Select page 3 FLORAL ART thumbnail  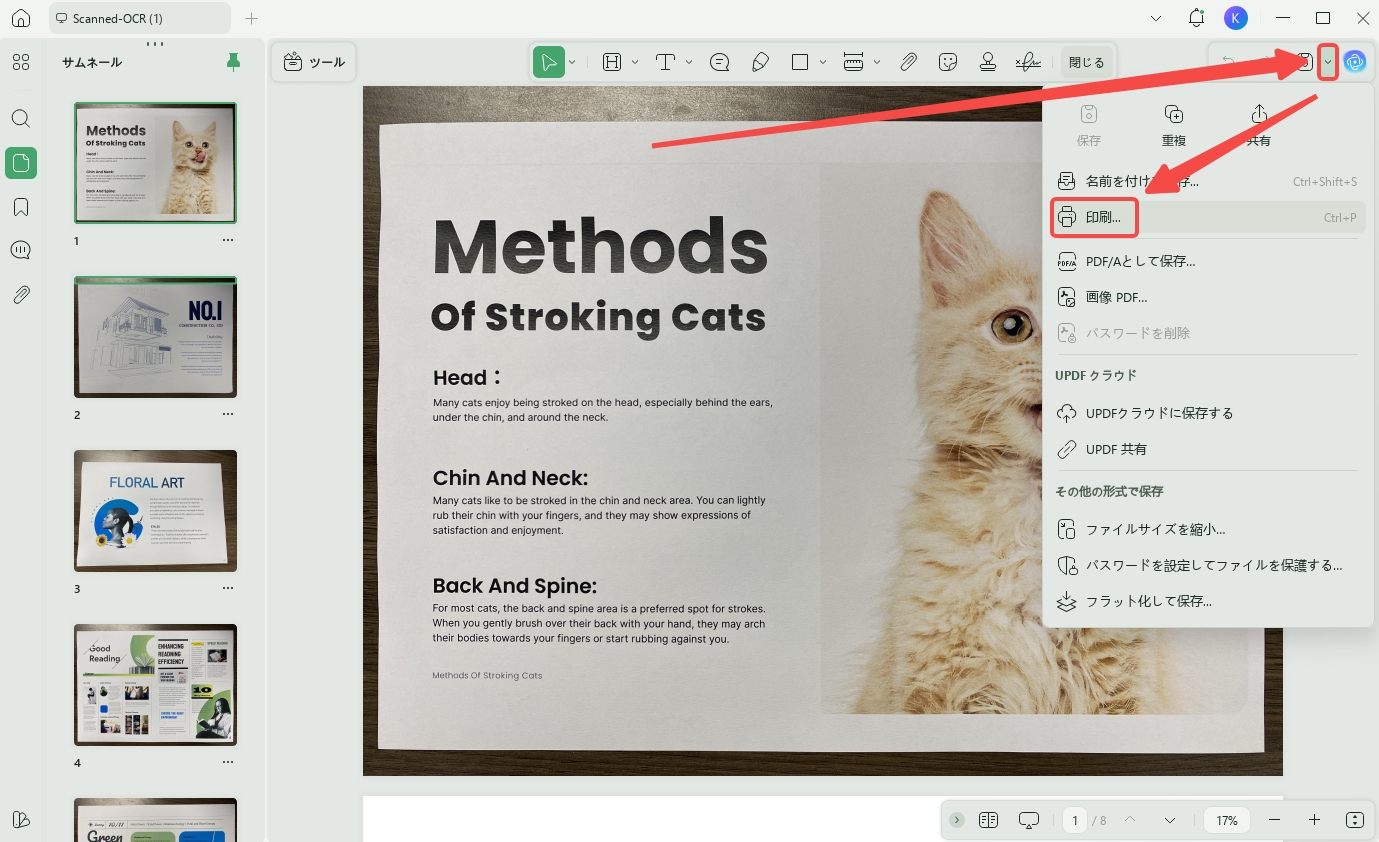click(156, 511)
